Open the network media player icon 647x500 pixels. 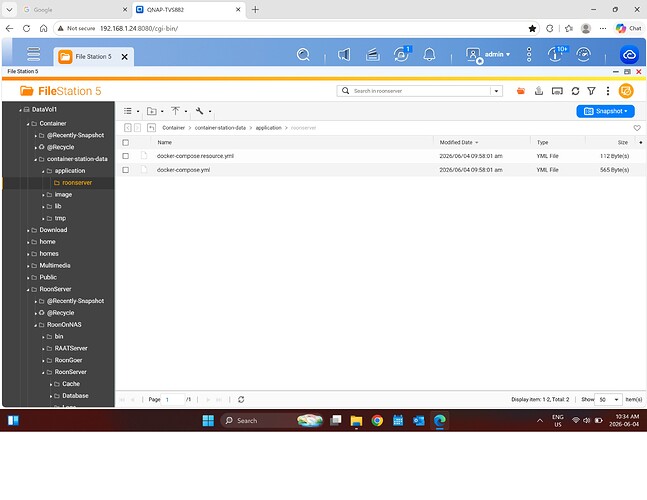pos(557,91)
